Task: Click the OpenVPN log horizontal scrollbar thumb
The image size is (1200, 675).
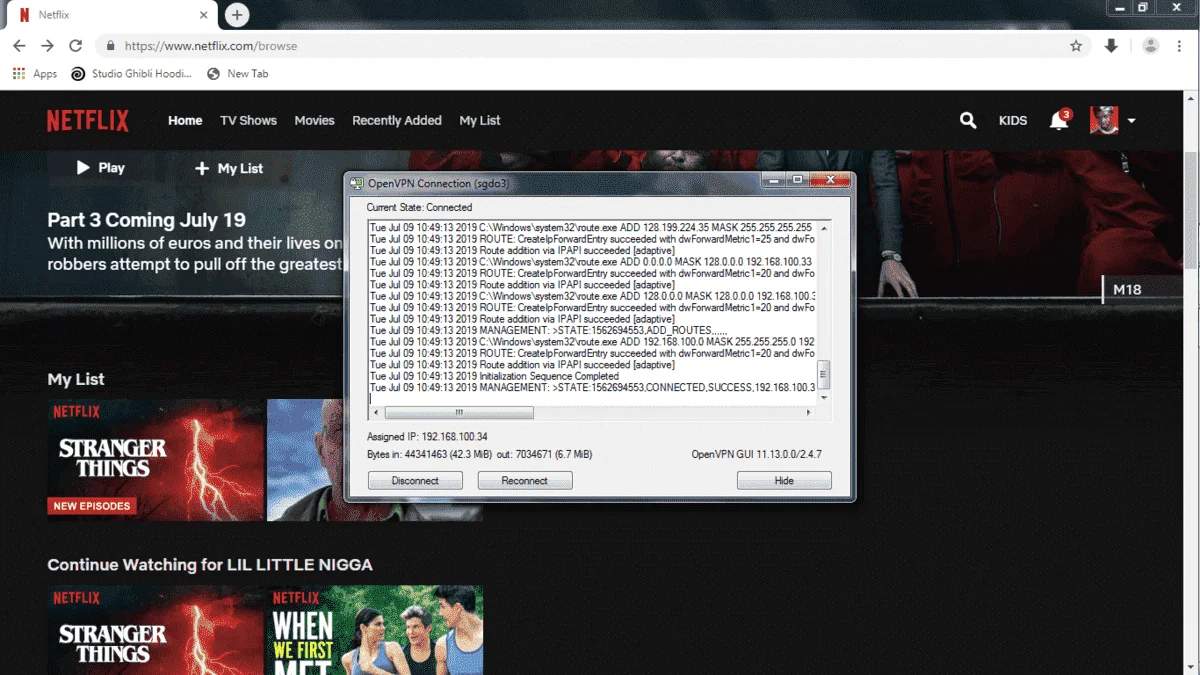Action: pos(459,412)
